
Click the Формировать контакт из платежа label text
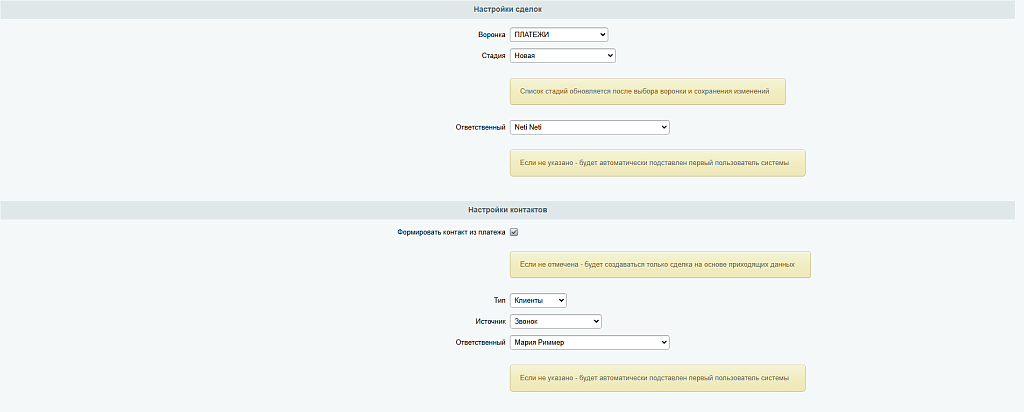tap(451, 232)
